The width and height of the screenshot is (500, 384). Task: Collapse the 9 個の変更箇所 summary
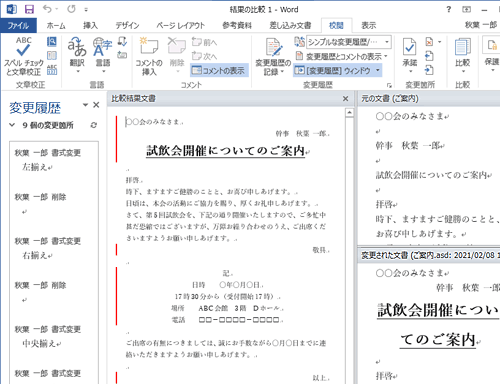[12, 125]
